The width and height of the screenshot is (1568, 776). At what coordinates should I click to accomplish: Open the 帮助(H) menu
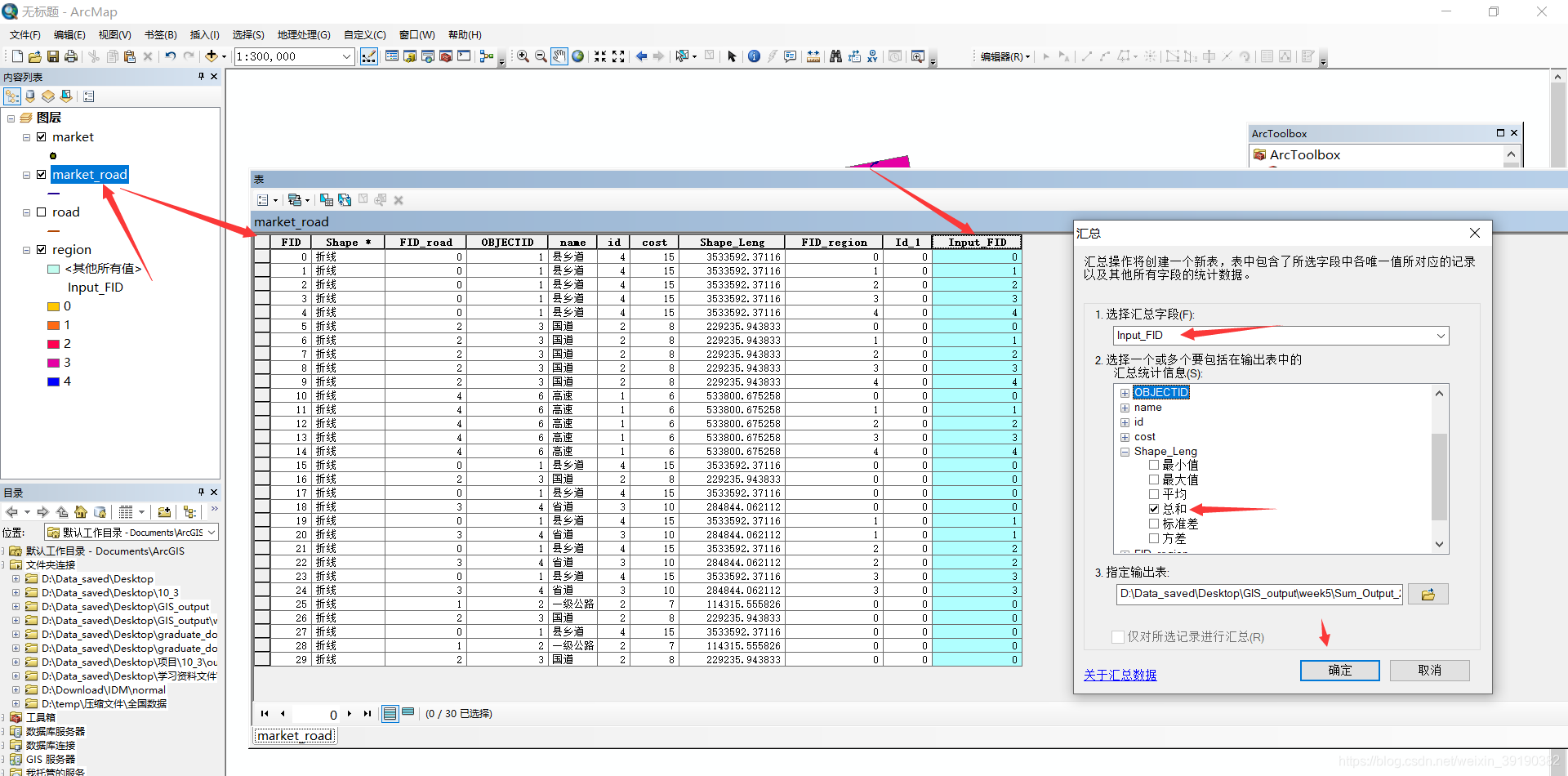(x=465, y=35)
